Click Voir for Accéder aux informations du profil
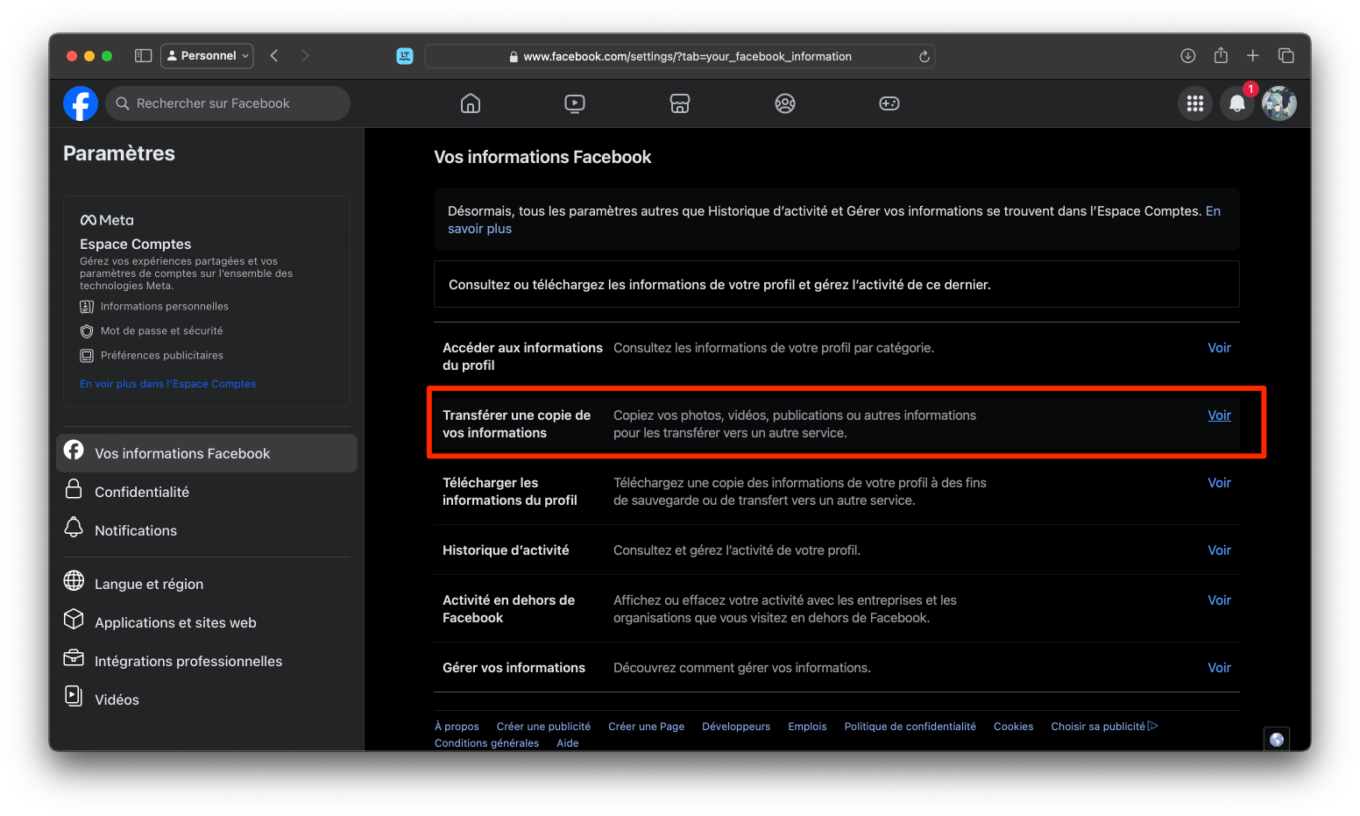Screen dimensions: 1360x816 (1219, 348)
